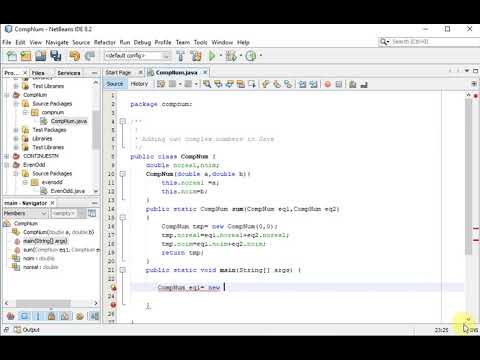Collapse code fold at line 10

123,174
